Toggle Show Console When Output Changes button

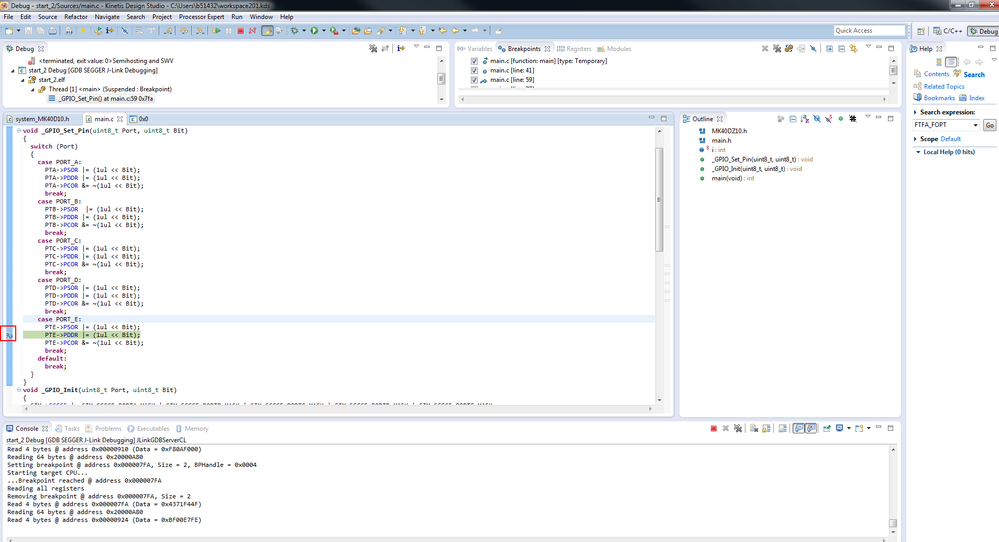[798, 429]
